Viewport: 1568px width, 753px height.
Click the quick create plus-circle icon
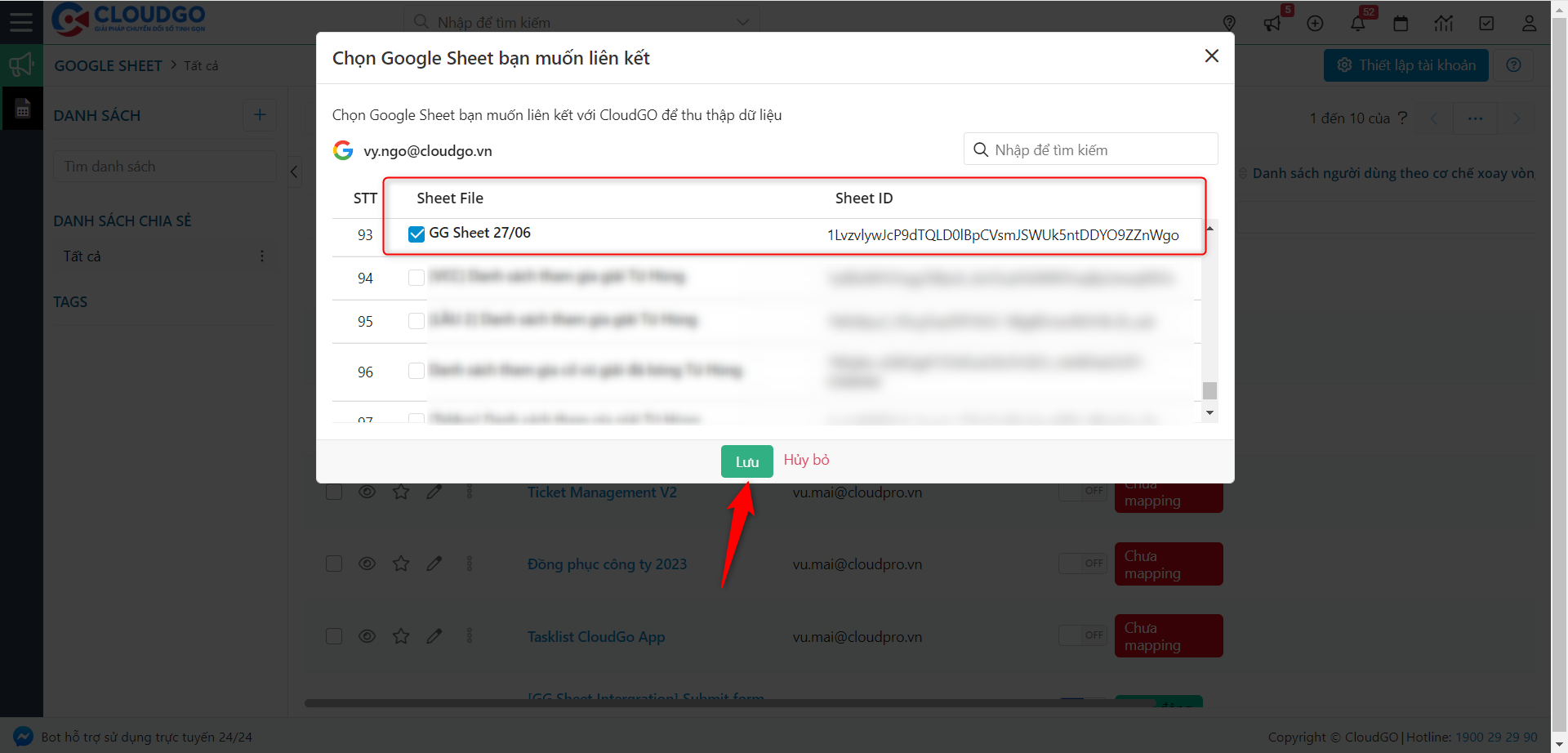(1315, 23)
